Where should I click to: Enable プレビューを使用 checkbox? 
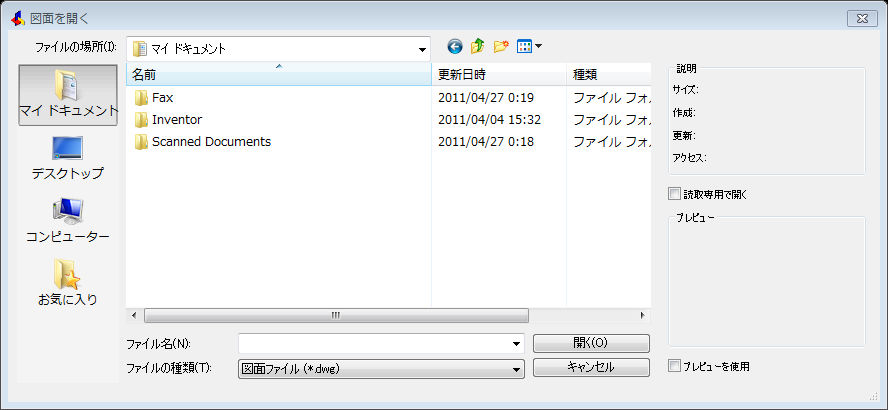click(674, 366)
